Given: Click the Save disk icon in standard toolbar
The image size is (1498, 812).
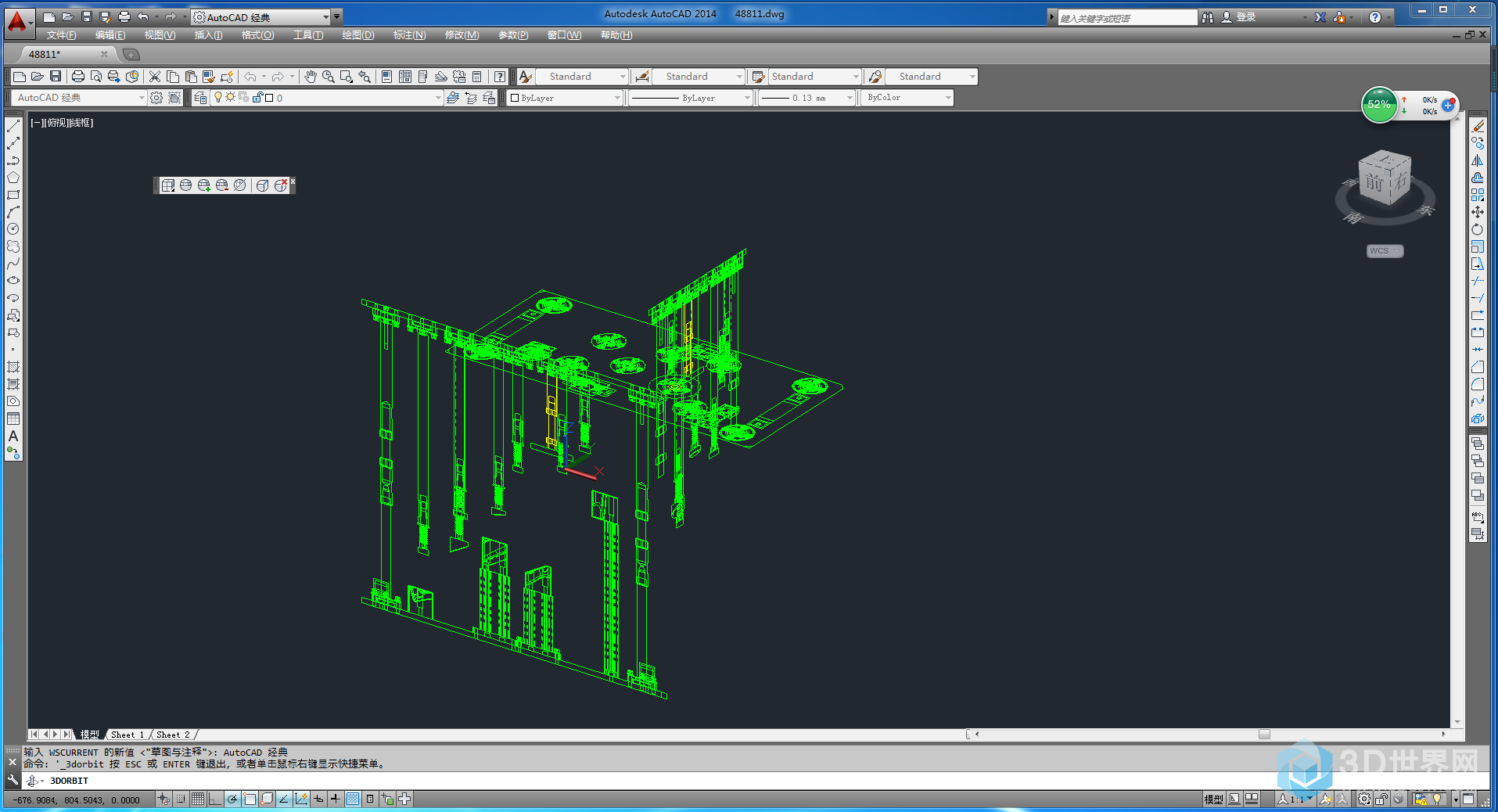Looking at the screenshot, I should click(x=56, y=77).
